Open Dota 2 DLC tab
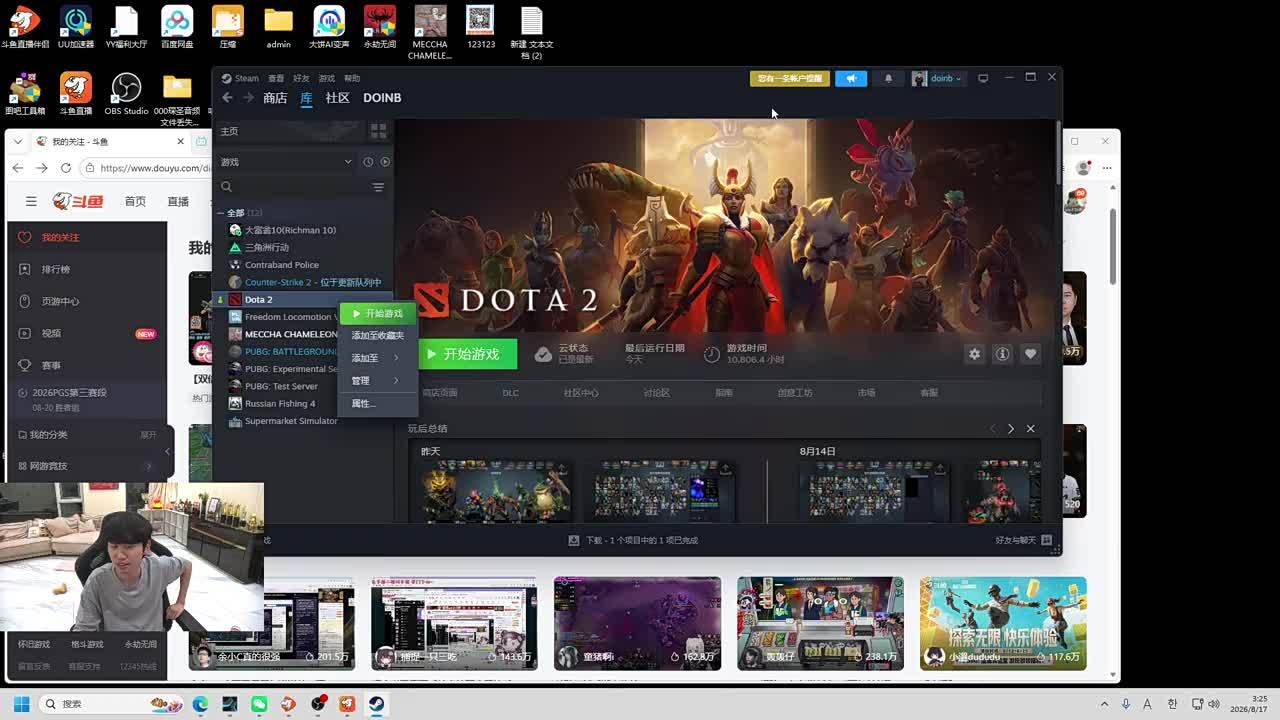Viewport: 1280px width, 720px height. pos(510,393)
